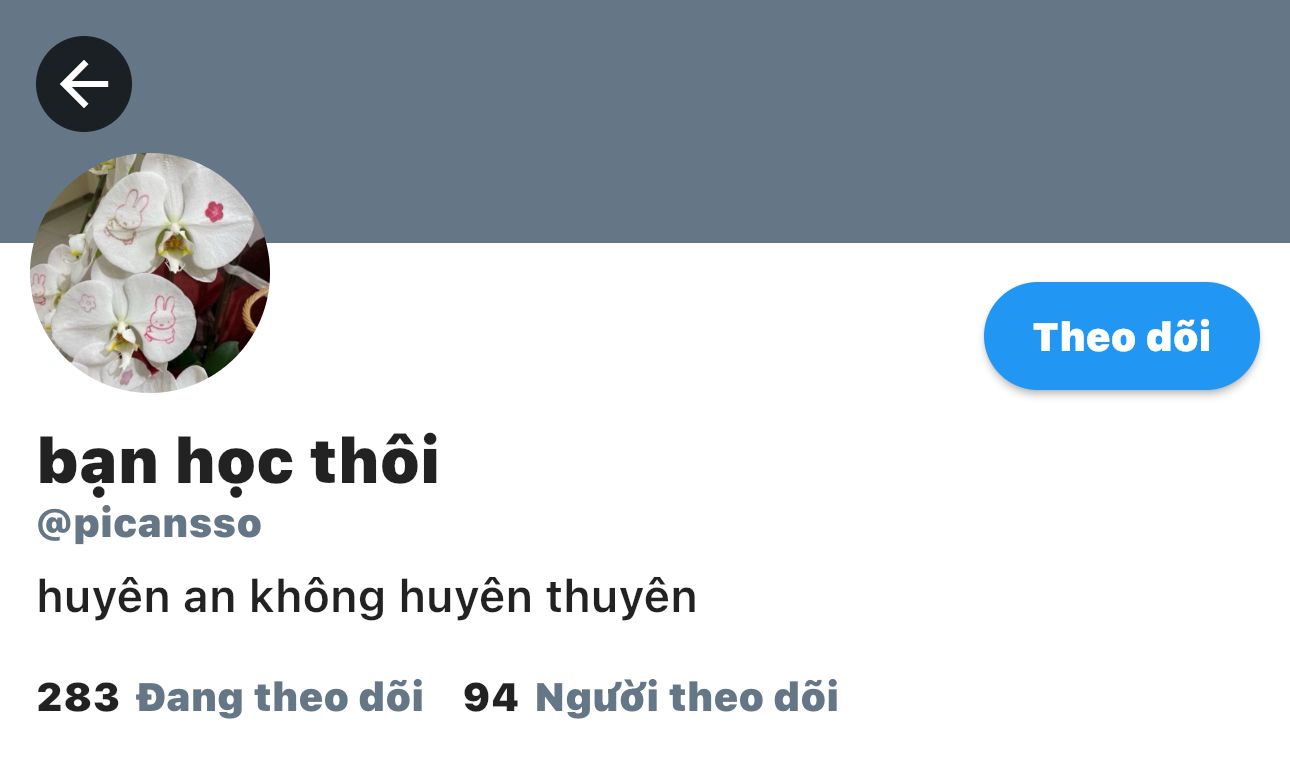Click the red flower stamp on avatar orchid
The image size is (1290, 780).
214,211
